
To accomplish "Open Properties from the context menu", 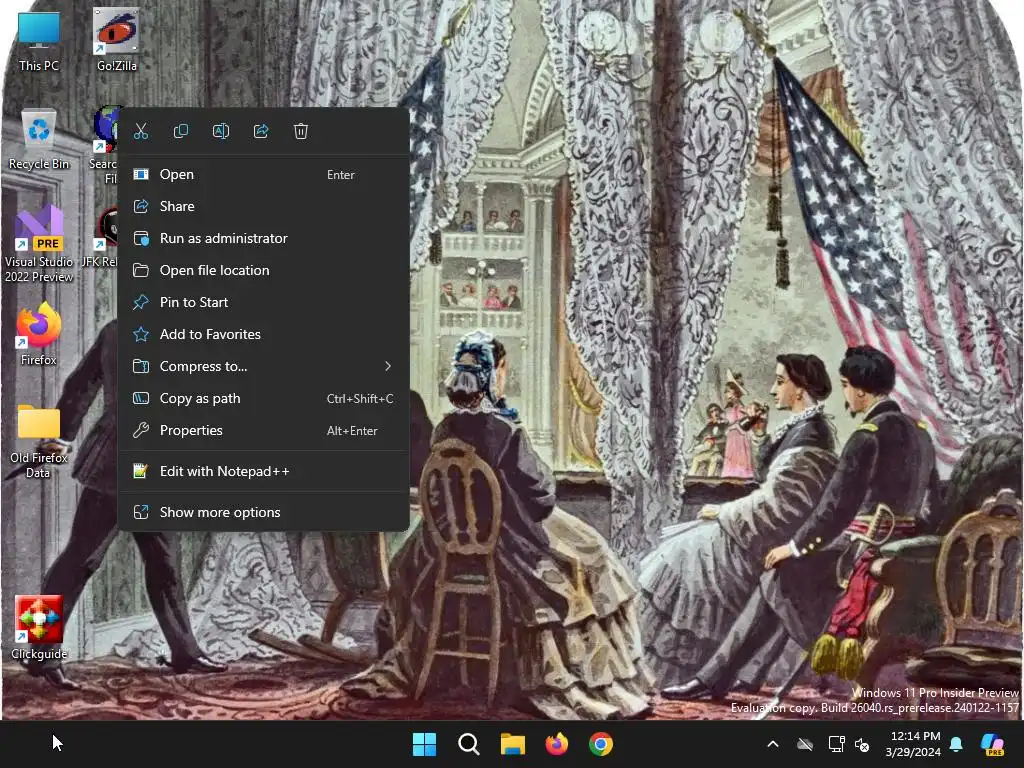I will pos(263,430).
